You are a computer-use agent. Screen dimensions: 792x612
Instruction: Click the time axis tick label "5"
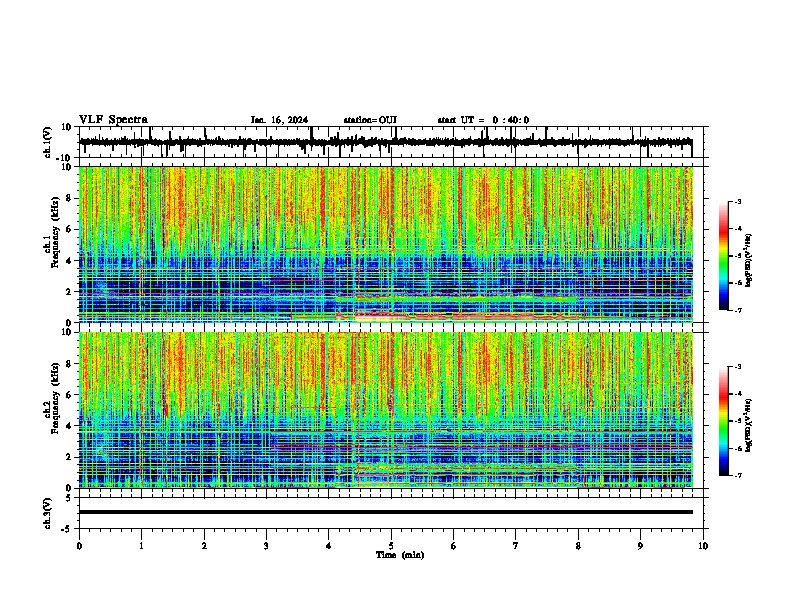[x=391, y=546]
